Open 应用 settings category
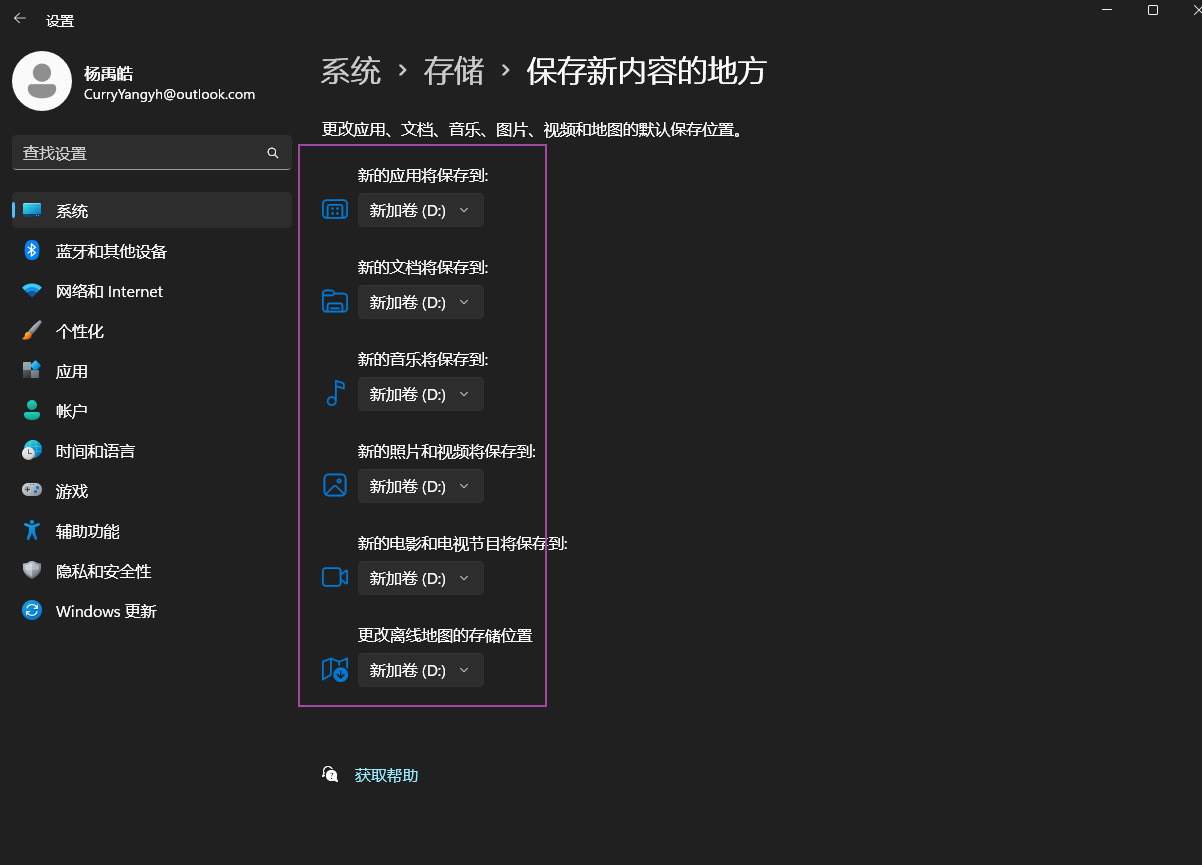Image resolution: width=1202 pixels, height=865 pixels. click(x=152, y=371)
